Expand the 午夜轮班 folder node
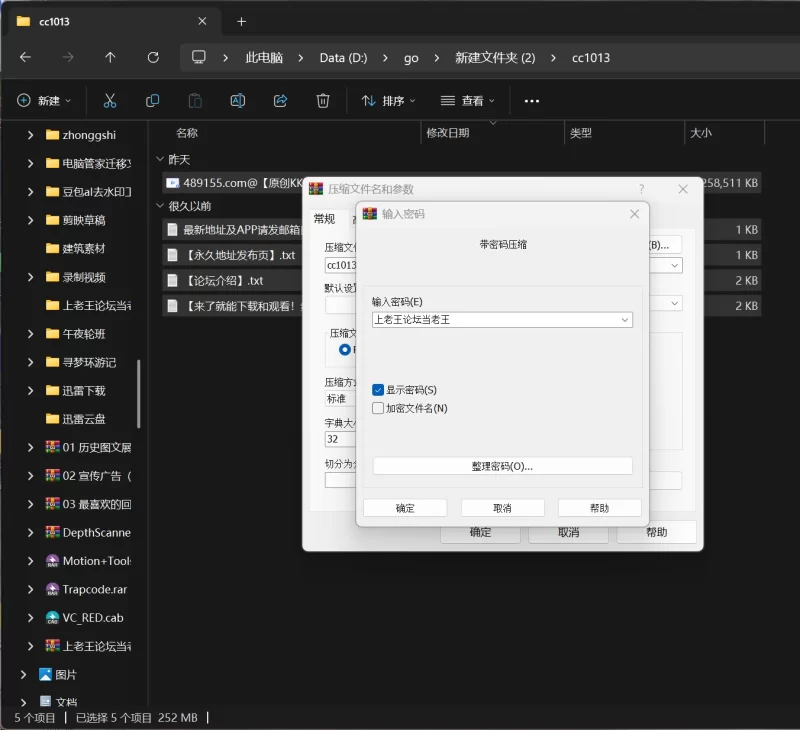This screenshot has width=800, height=730. point(30,334)
